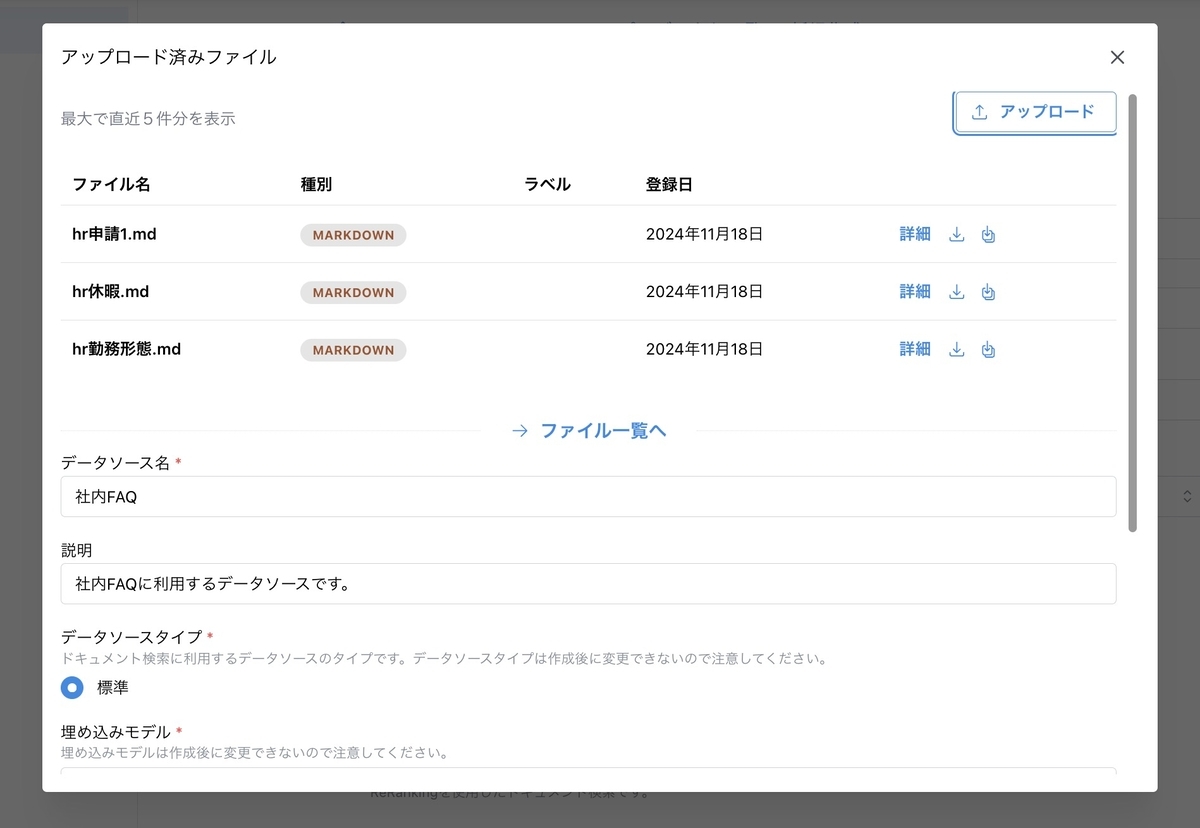The image size is (1200, 828).
Task: Click the アップロード button
Action: (1035, 112)
